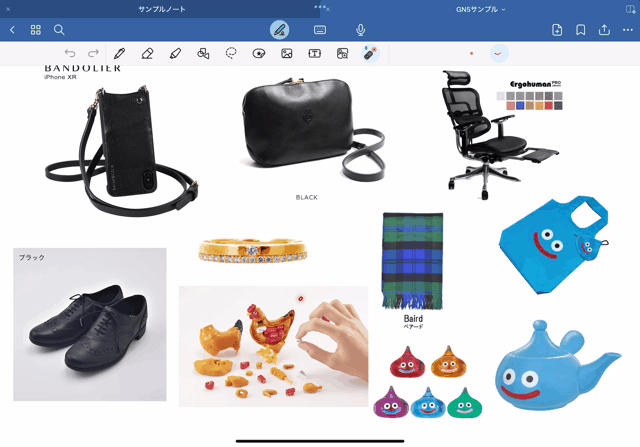Tap the BLACK caption text
This screenshot has width=640, height=447.
[x=307, y=197]
